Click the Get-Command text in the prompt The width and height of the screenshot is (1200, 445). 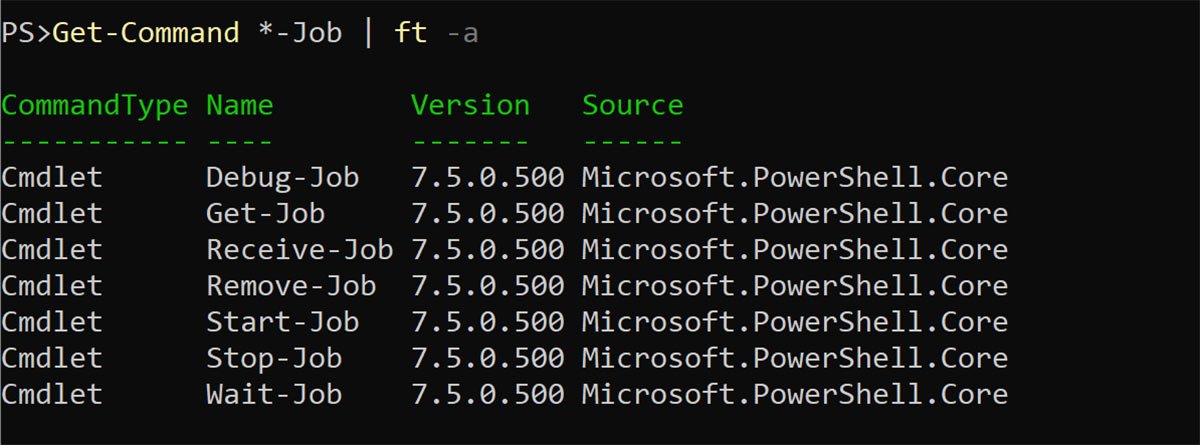[145, 33]
